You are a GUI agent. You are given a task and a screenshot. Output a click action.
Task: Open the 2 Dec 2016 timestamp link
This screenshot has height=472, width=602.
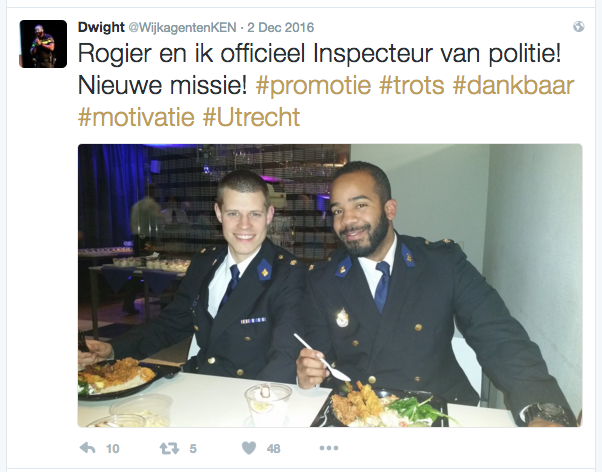click(281, 27)
